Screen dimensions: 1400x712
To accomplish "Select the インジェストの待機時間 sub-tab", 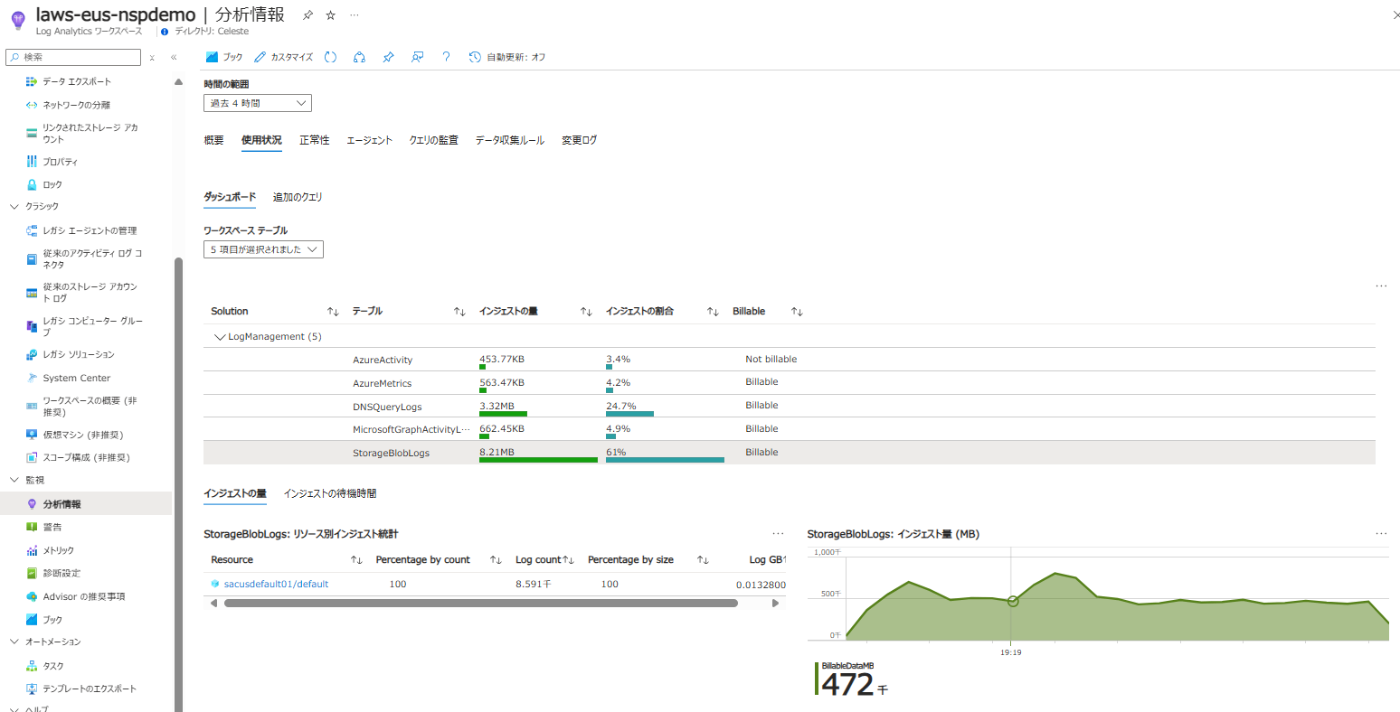I will [330, 493].
